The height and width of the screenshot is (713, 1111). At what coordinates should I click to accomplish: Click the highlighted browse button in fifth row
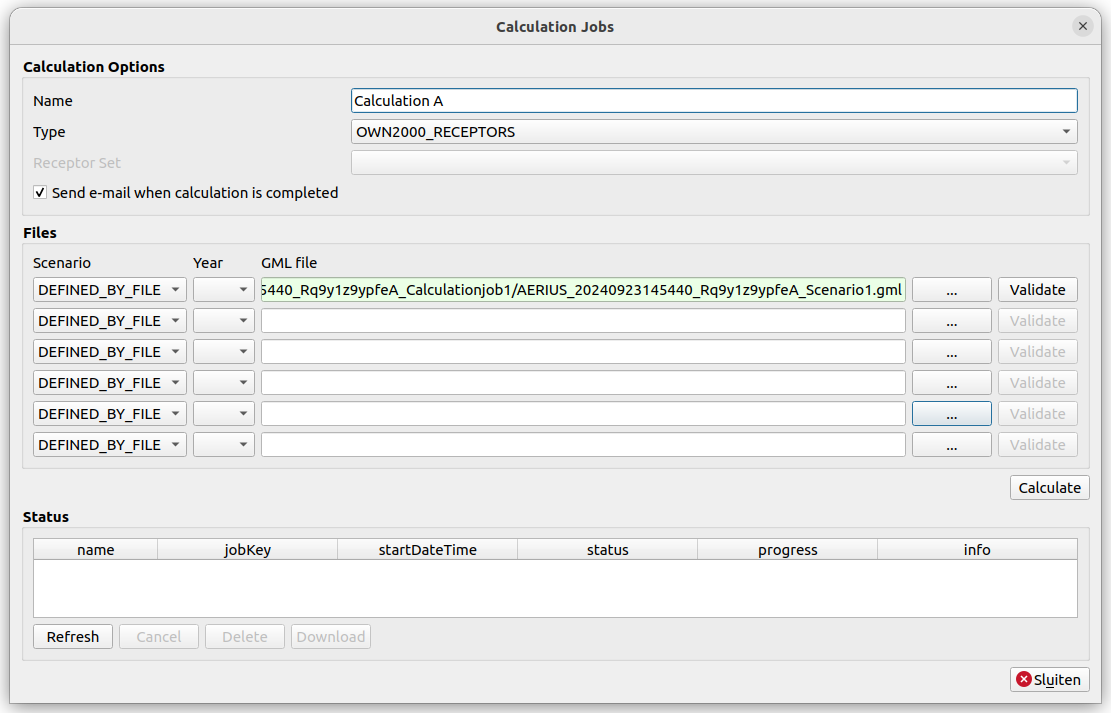(951, 414)
